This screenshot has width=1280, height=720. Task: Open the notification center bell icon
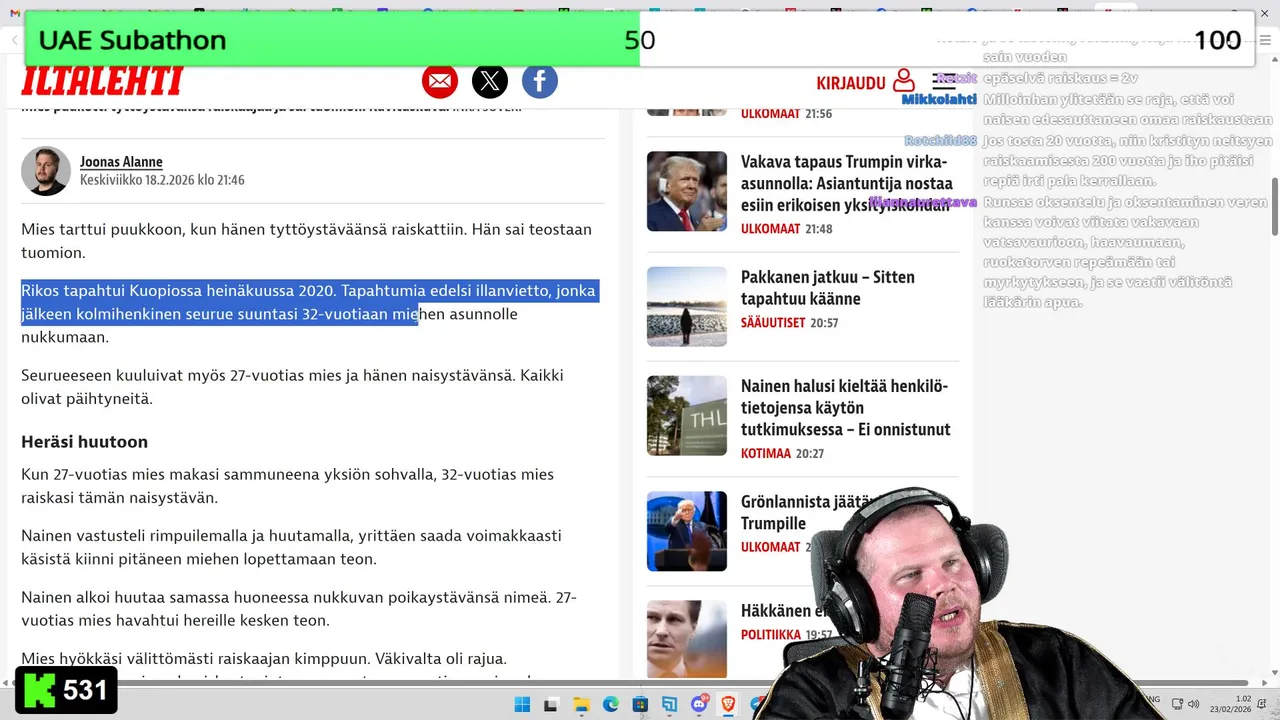(1261, 705)
